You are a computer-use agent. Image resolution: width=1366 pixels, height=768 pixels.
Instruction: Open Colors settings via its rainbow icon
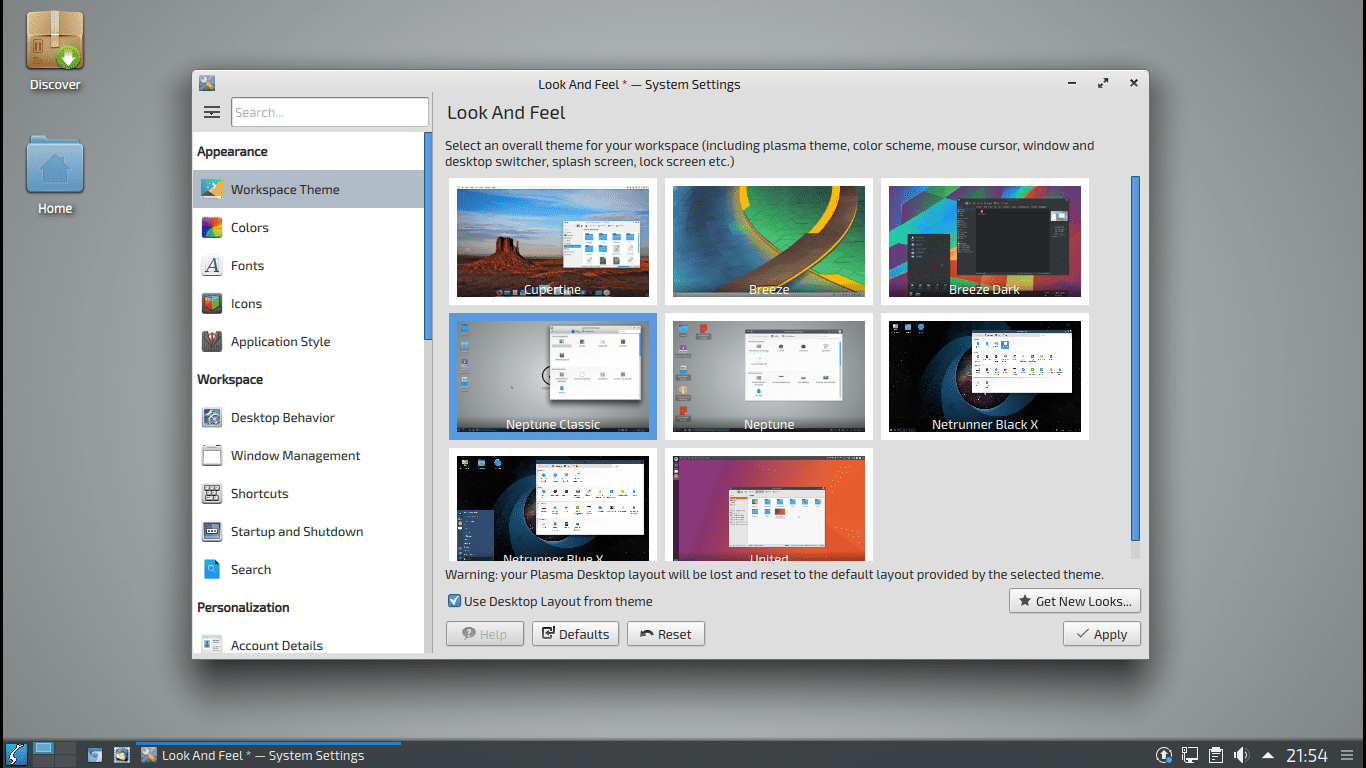click(x=211, y=227)
